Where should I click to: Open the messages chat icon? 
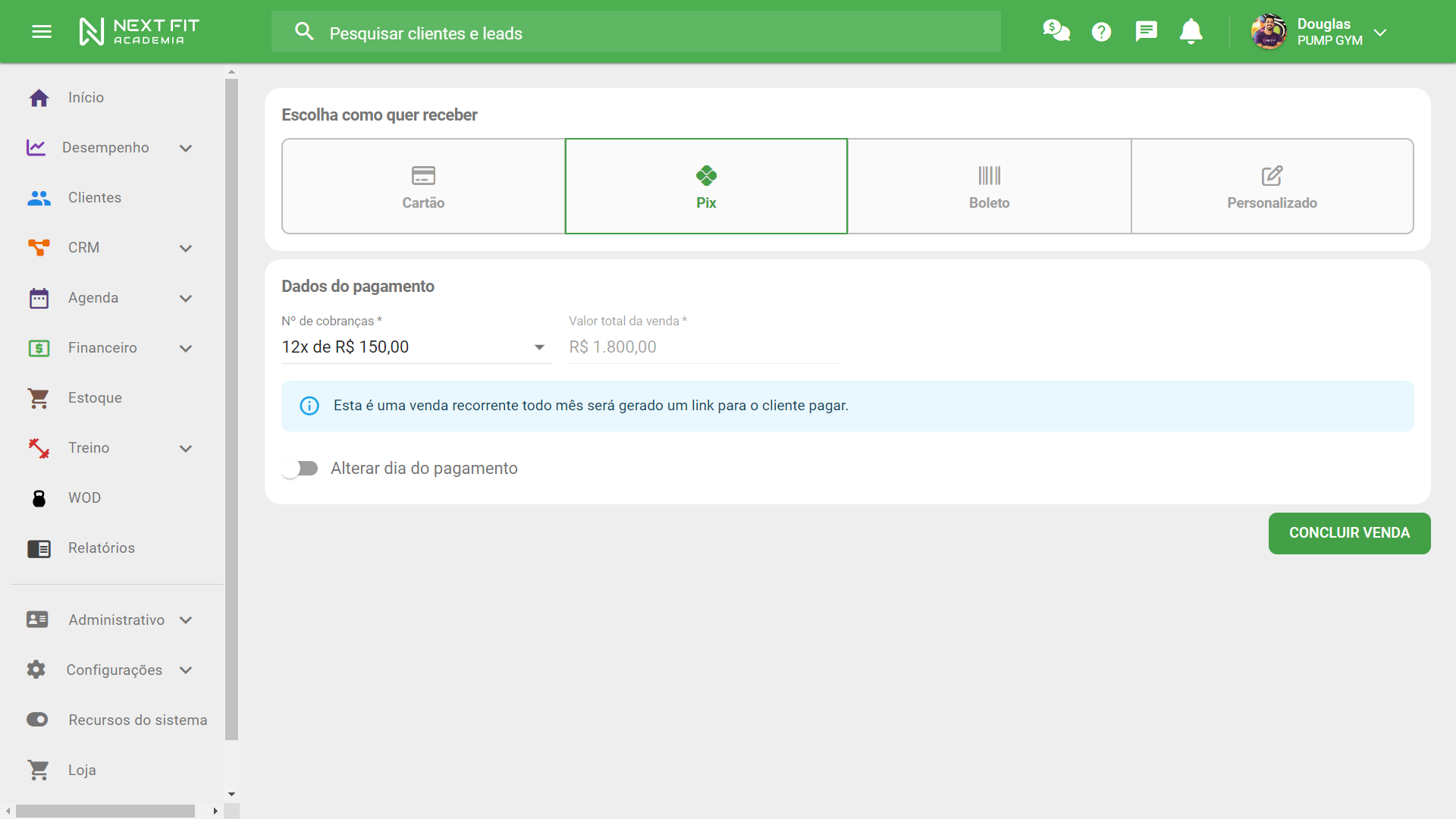pyautogui.click(x=1146, y=31)
